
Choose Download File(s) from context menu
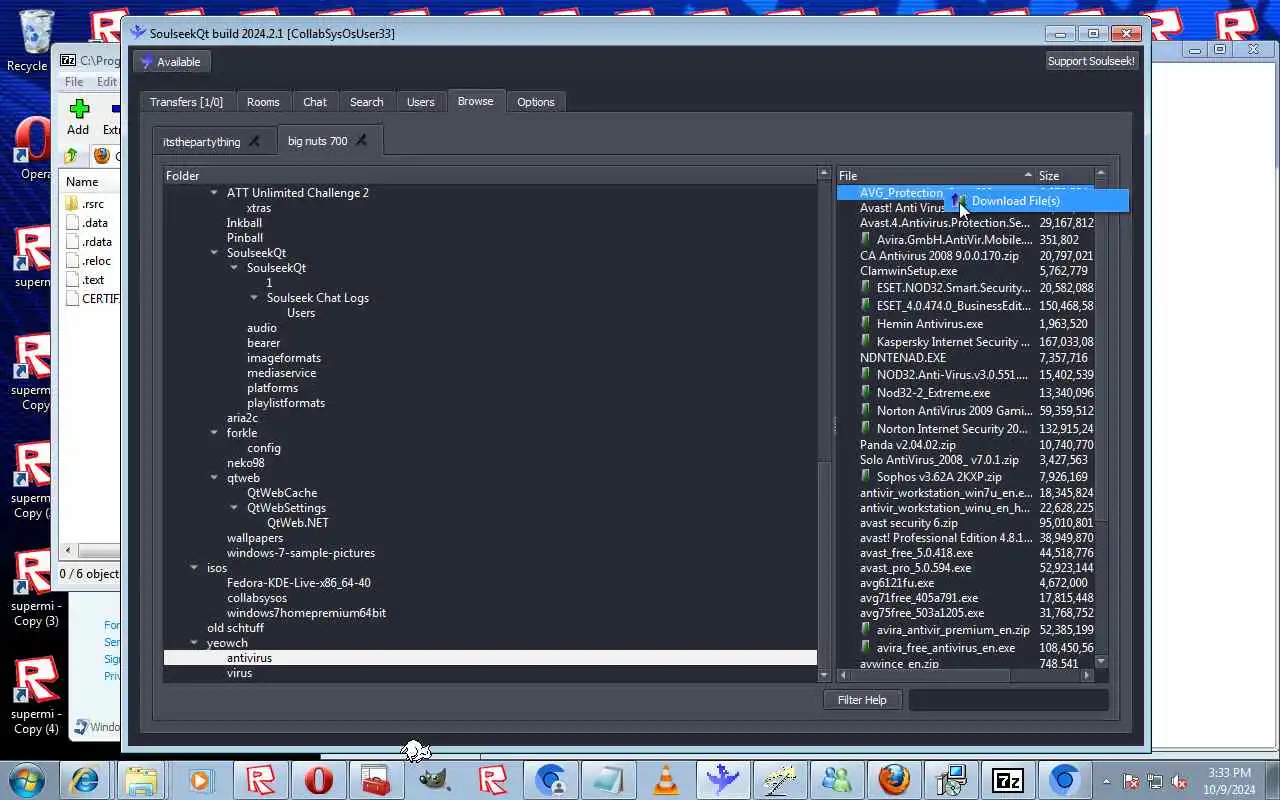click(x=1036, y=201)
